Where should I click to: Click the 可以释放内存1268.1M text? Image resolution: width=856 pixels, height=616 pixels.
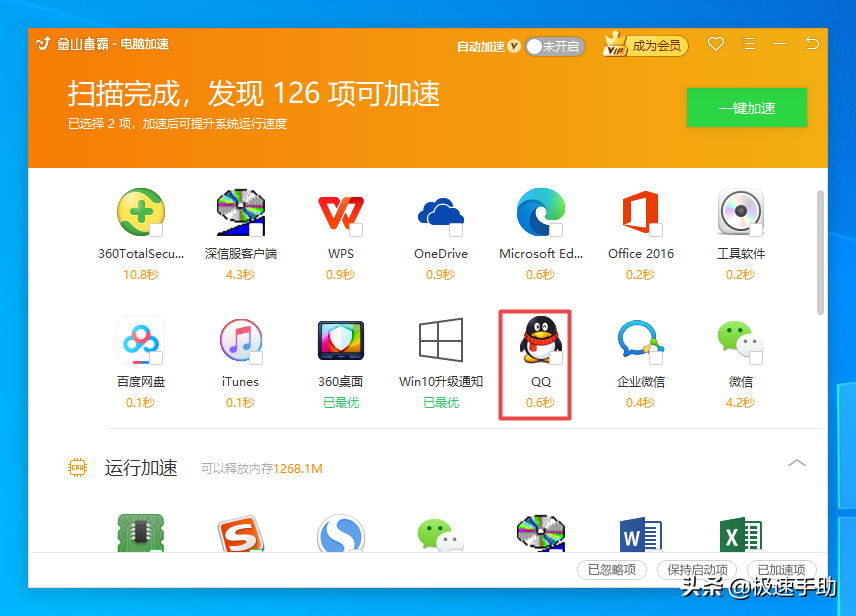pos(261,469)
